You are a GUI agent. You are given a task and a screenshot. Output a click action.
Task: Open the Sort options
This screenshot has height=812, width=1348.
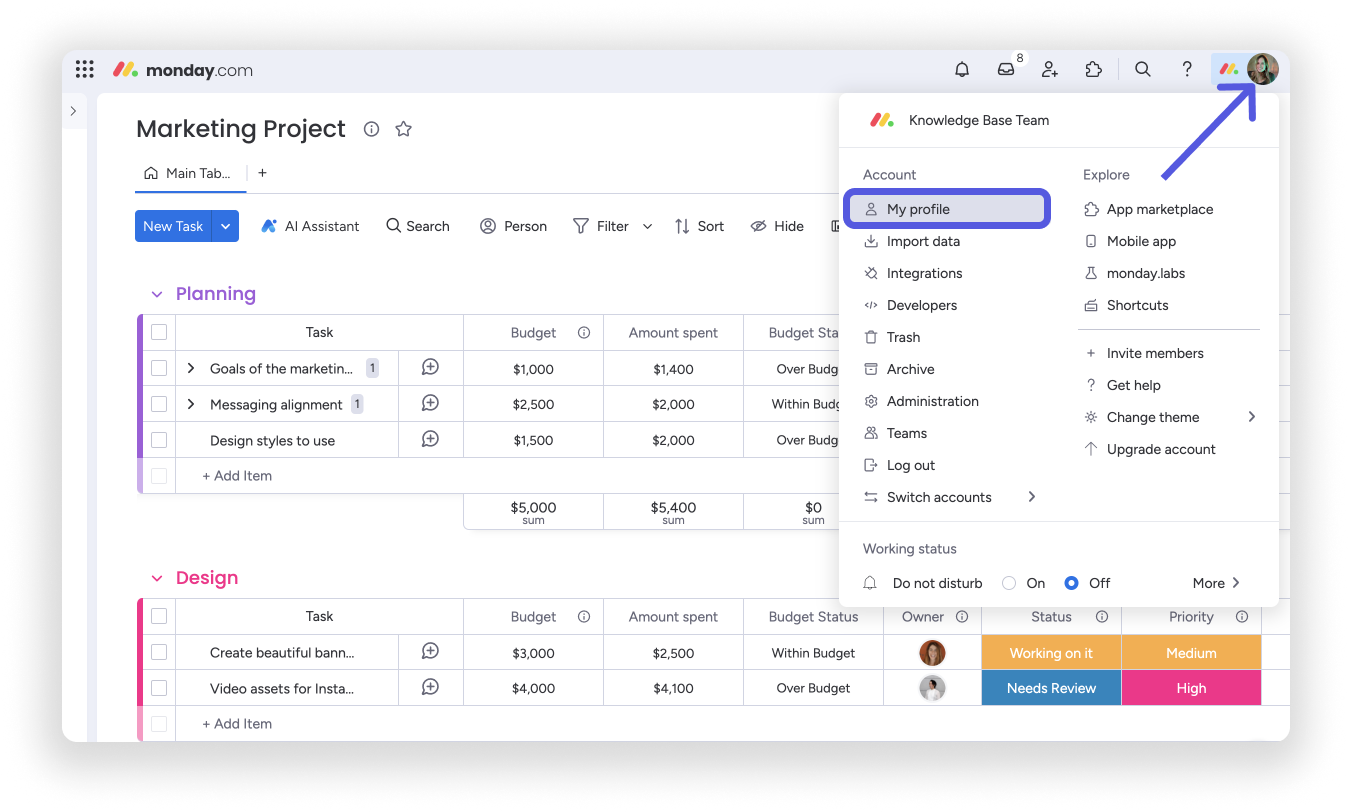tap(700, 226)
